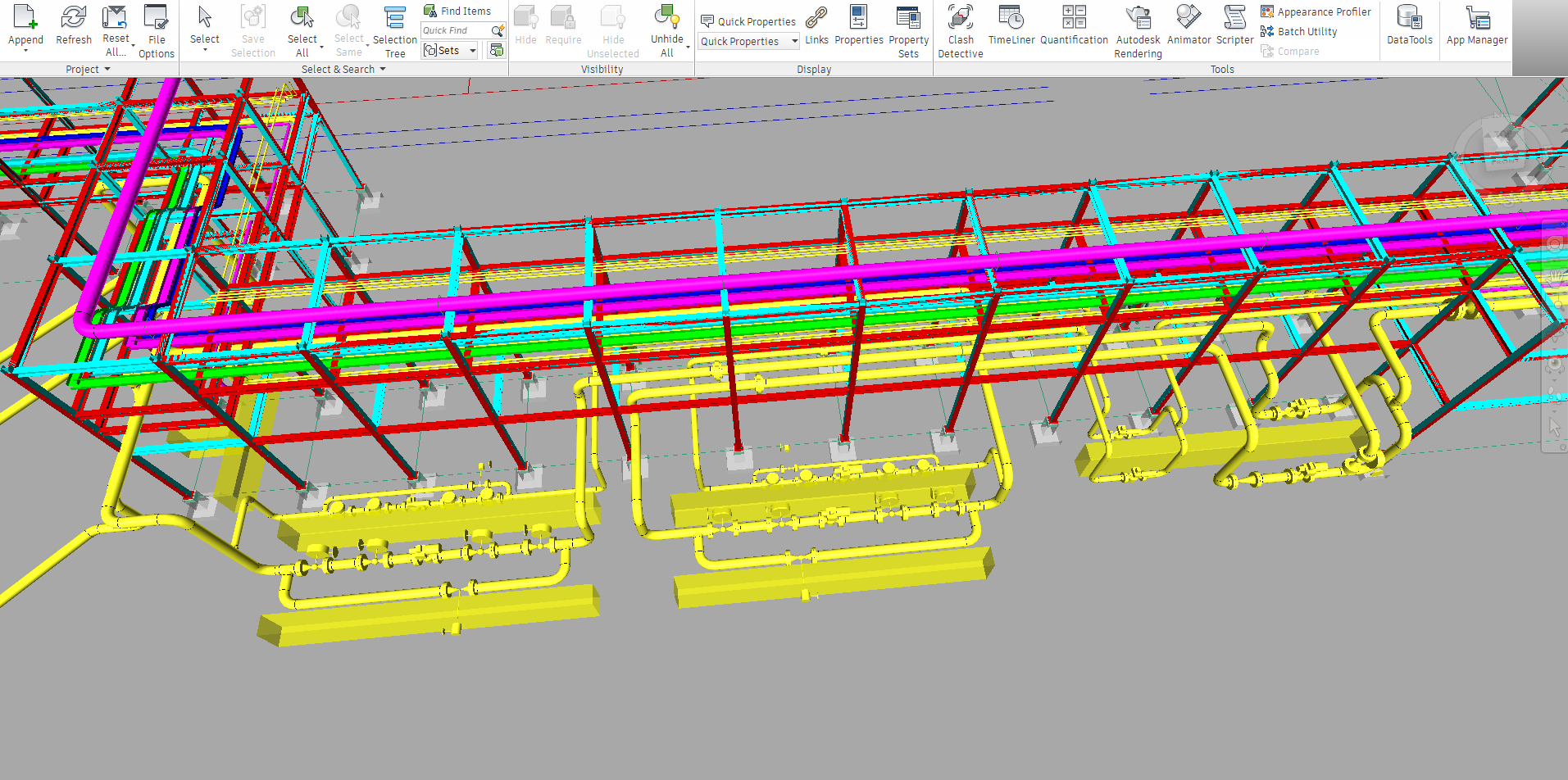1568x780 pixels.
Task: Click the Scripter icon
Action: coord(1234,25)
